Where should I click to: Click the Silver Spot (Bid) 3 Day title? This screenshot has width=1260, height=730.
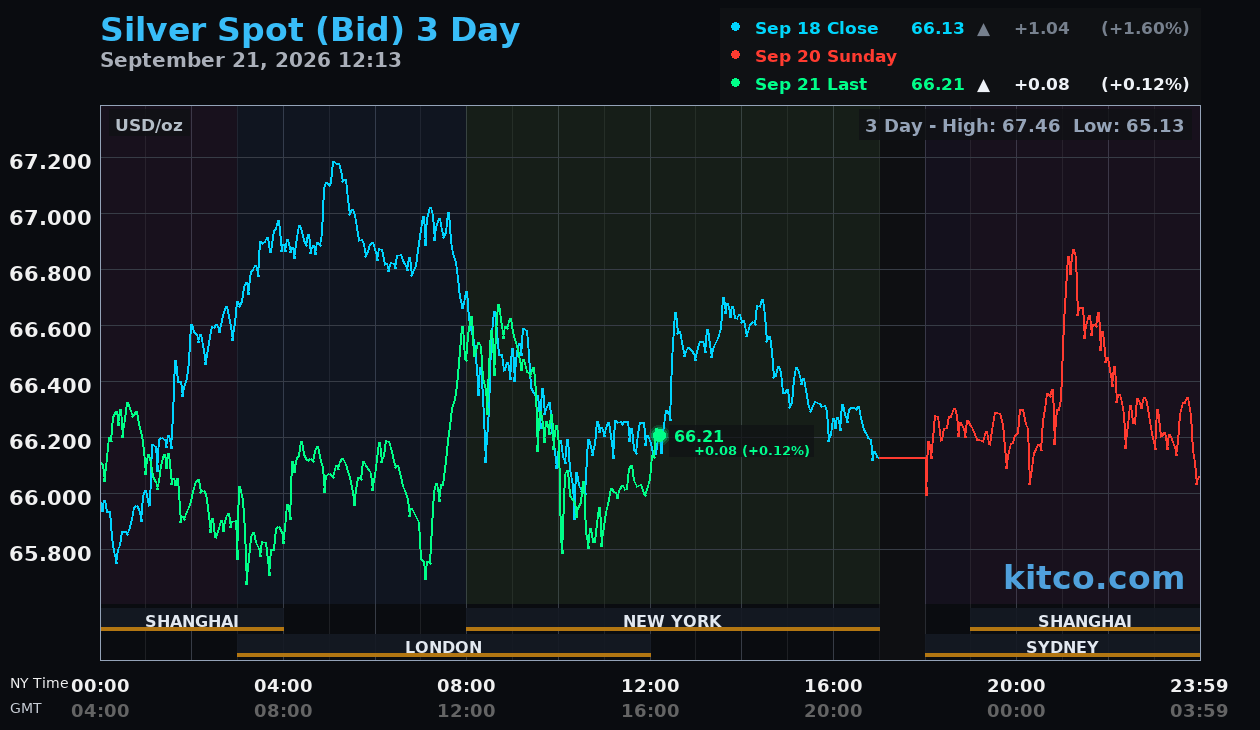(310, 30)
